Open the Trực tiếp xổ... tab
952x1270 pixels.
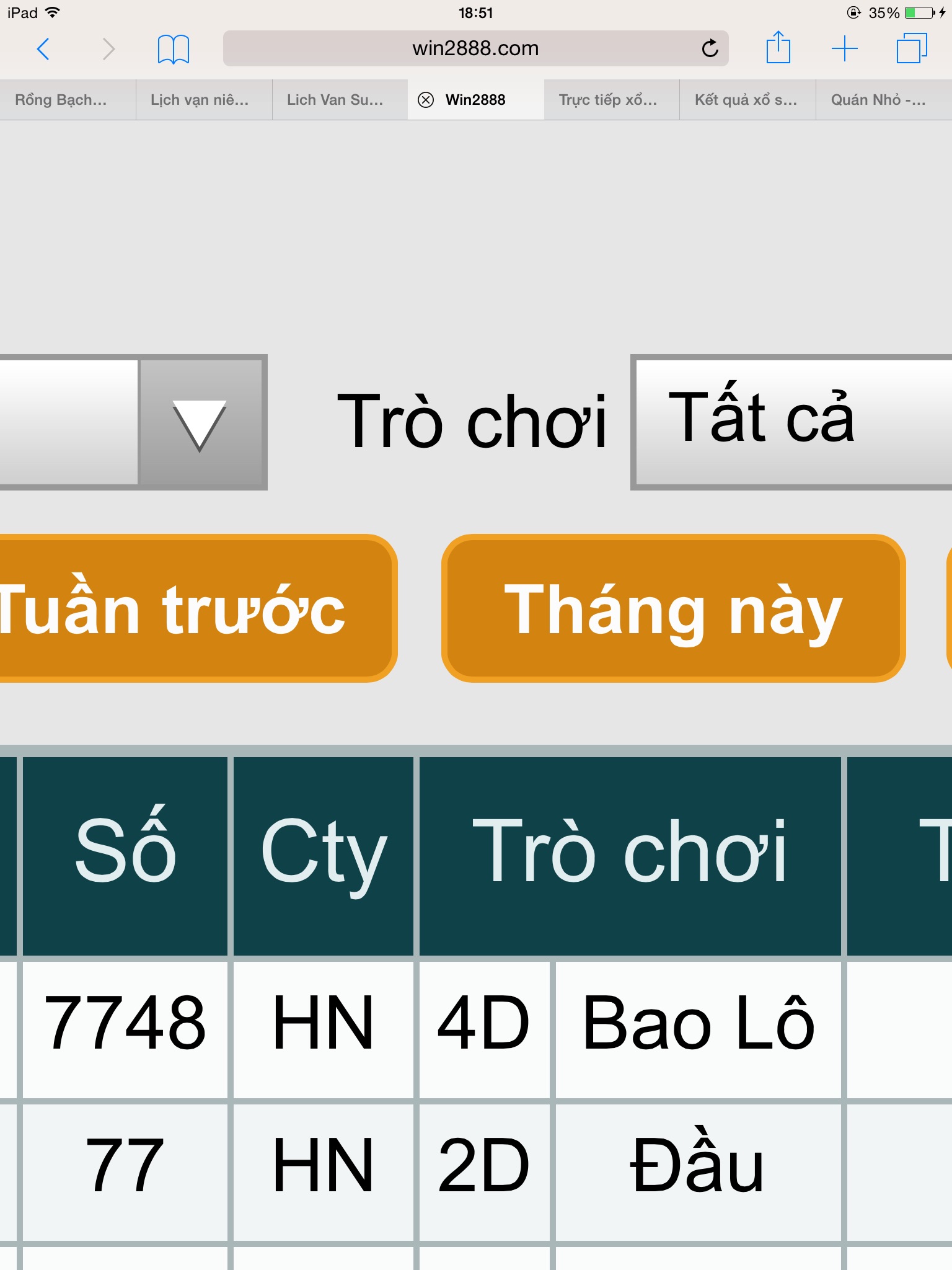point(612,100)
